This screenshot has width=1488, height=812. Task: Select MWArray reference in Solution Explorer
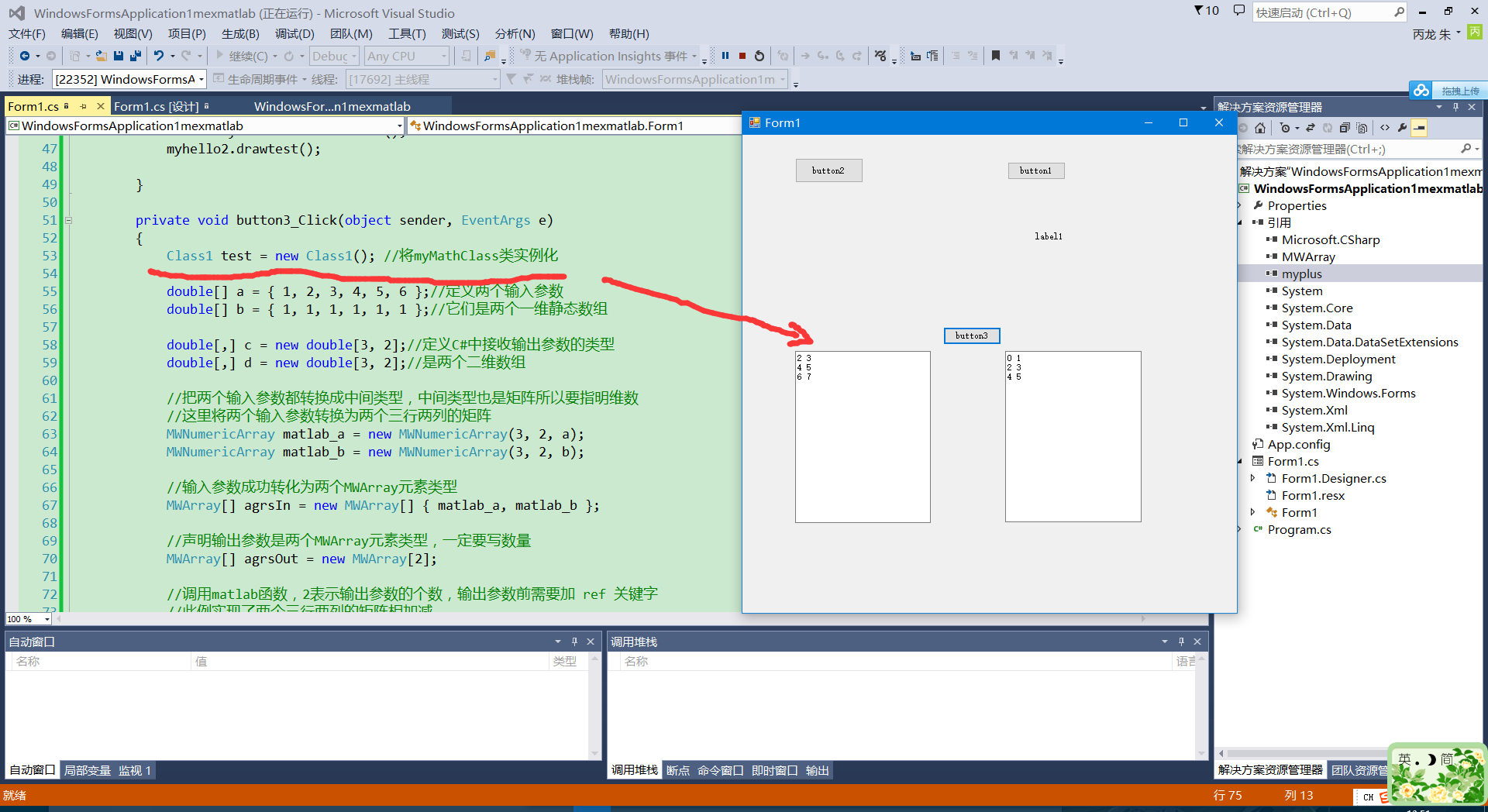click(x=1307, y=256)
